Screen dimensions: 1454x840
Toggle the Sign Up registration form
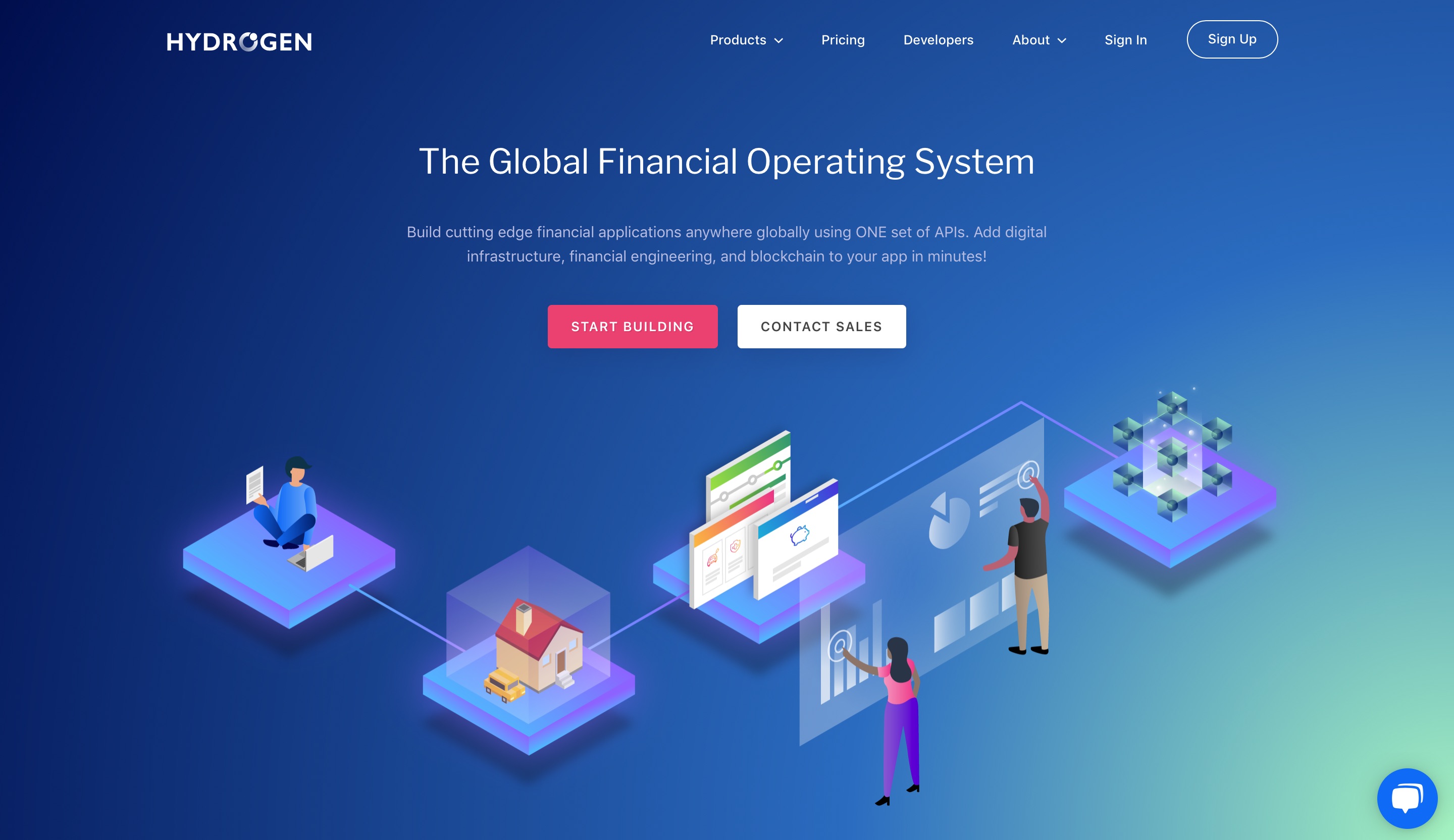tap(1232, 39)
